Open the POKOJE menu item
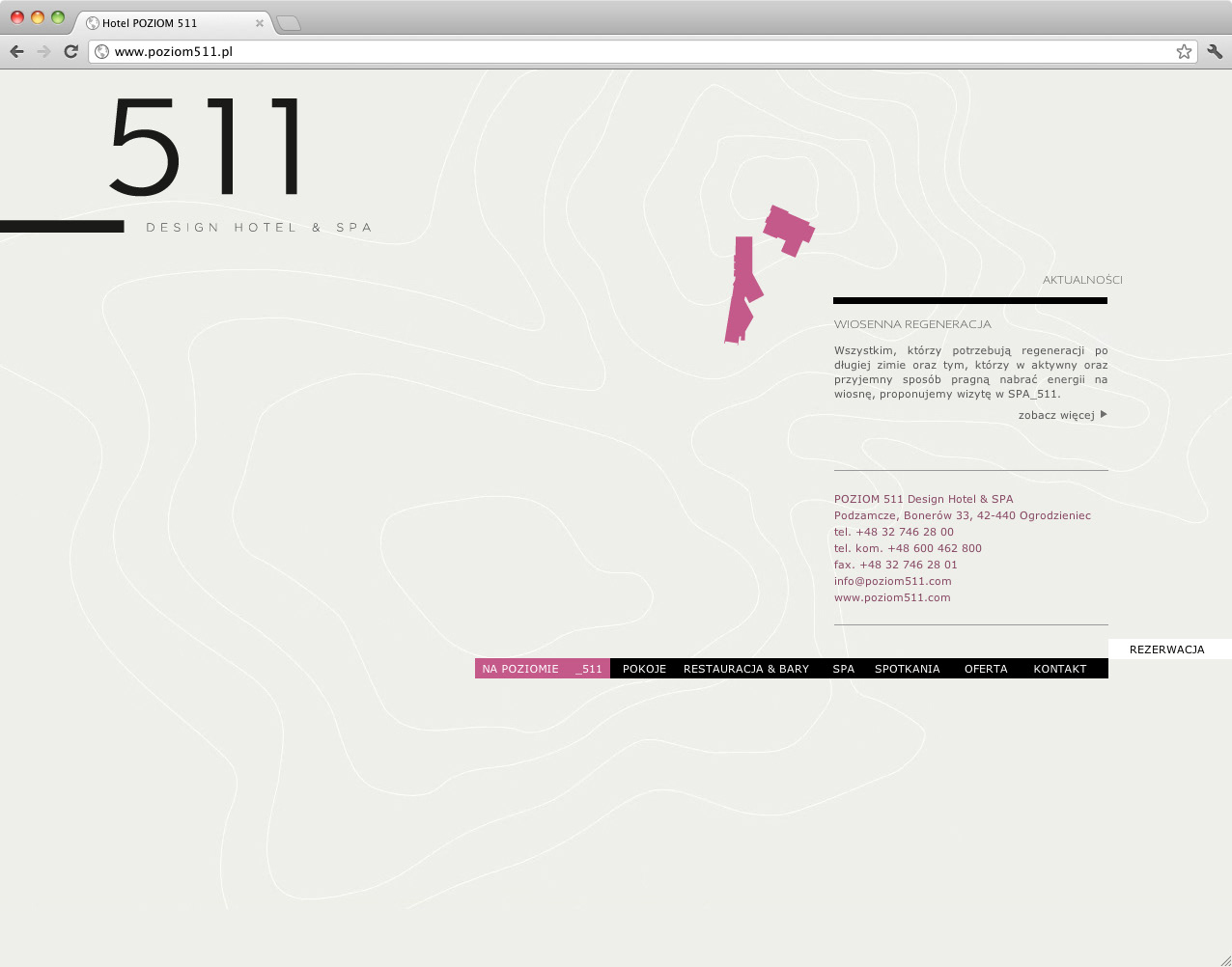Screen dimensions: 1232x967 click(644, 669)
